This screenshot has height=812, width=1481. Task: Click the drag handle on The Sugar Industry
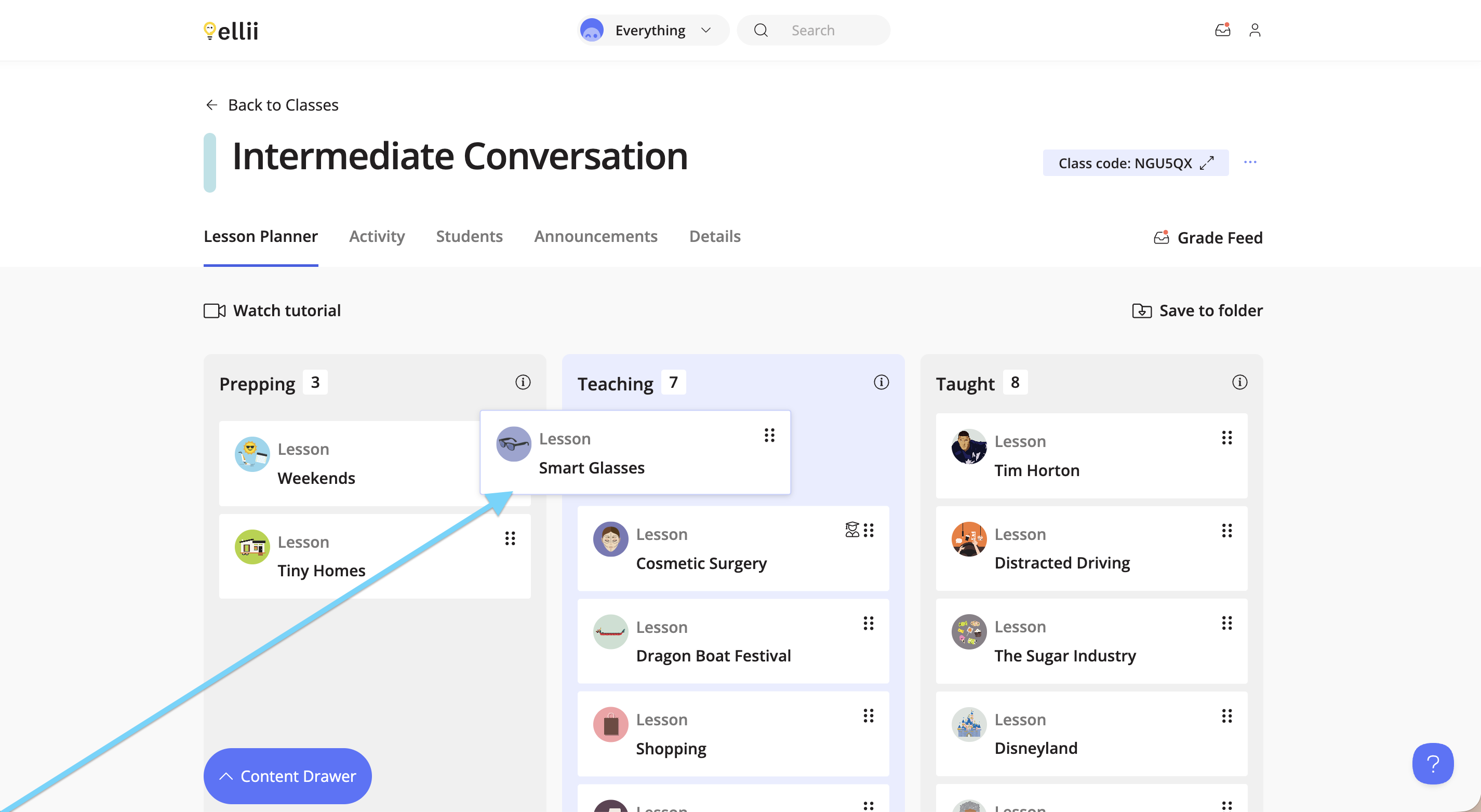1227,623
